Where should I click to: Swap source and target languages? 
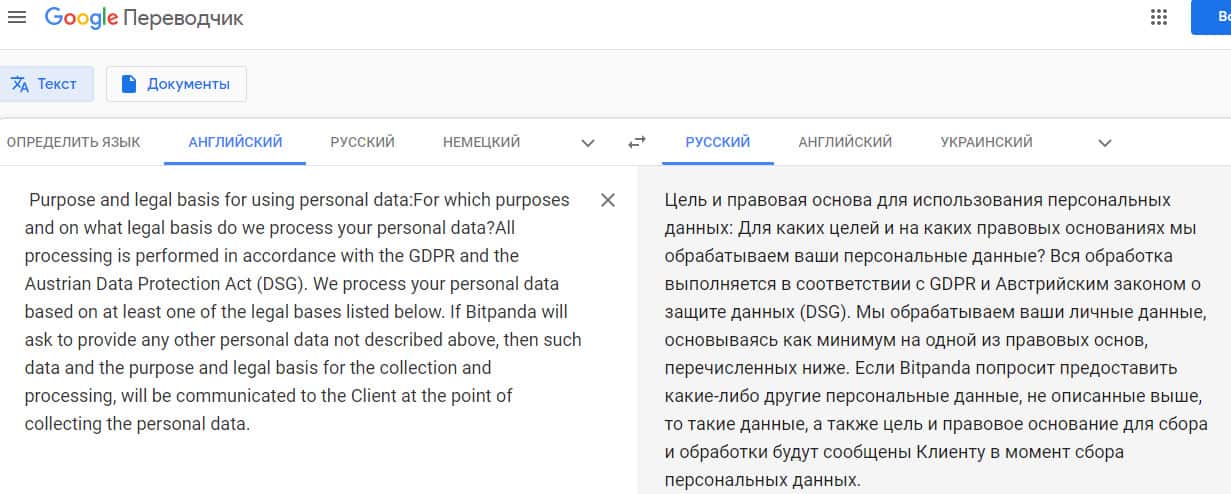pos(637,143)
